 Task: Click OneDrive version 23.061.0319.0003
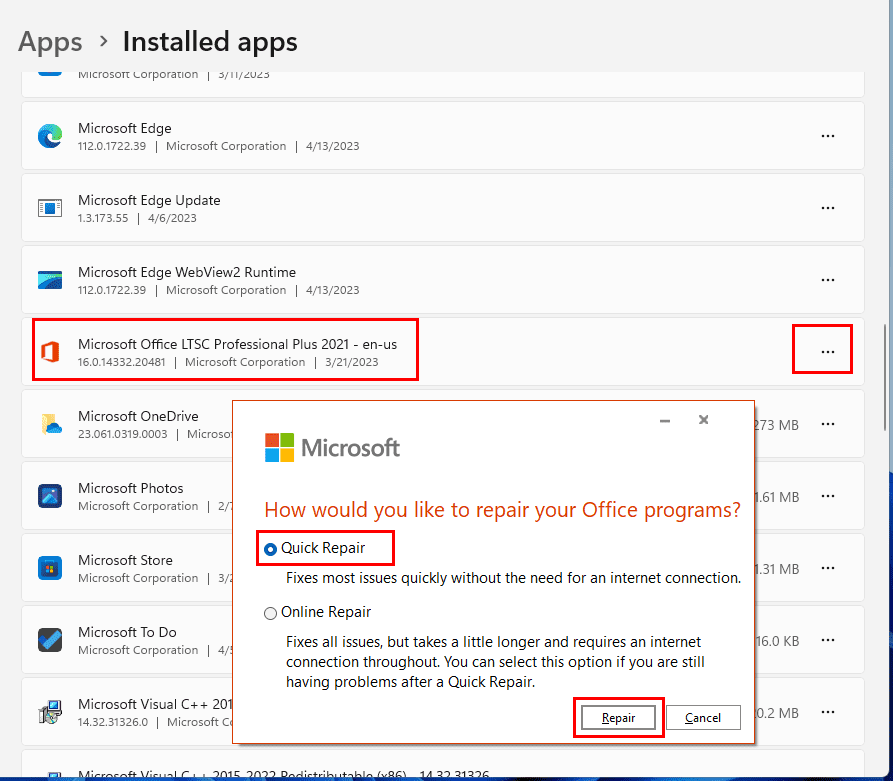coord(122,434)
